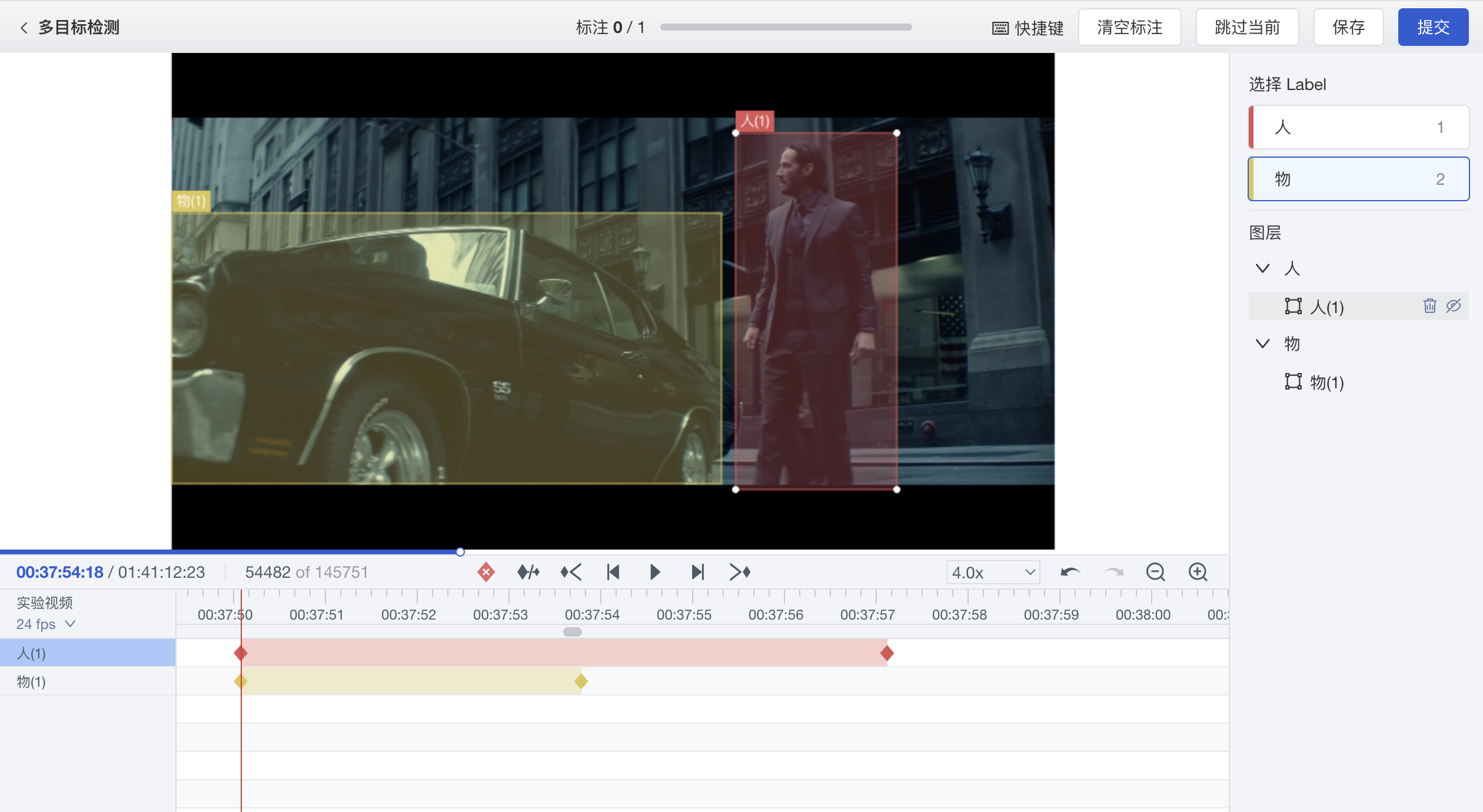
Task: Select the 人(1) layer item
Action: 1358,306
